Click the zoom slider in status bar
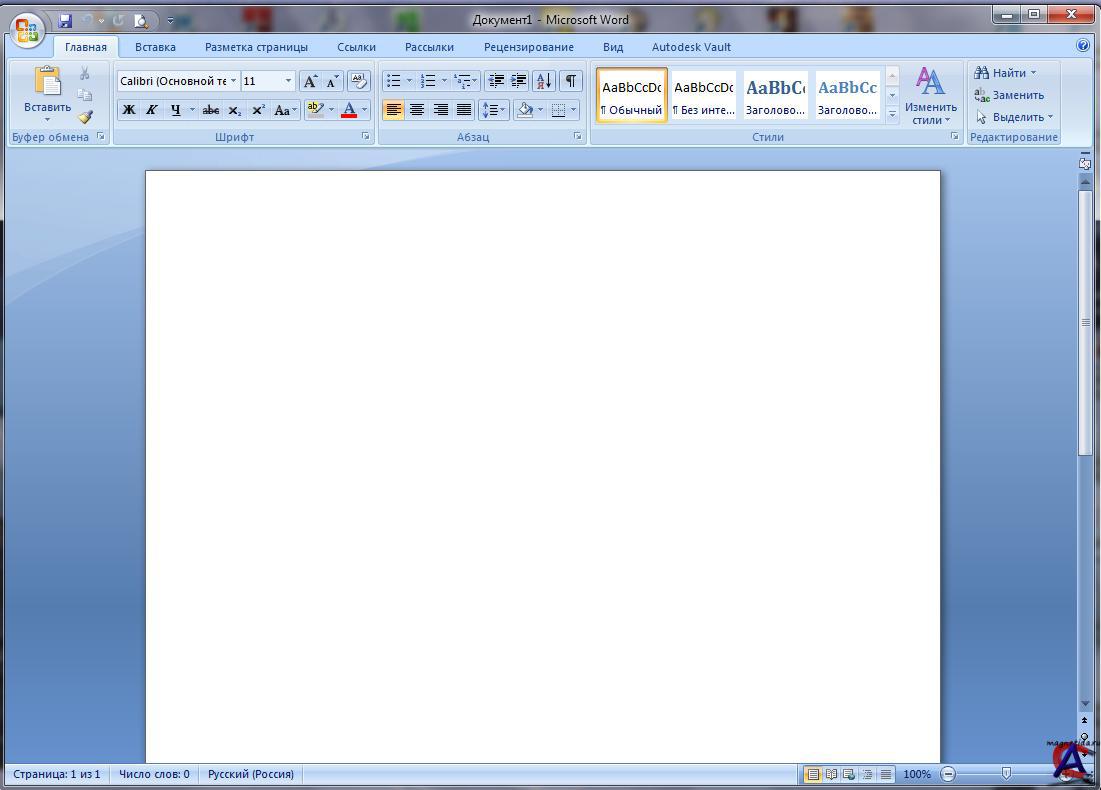Image resolution: width=1101 pixels, height=790 pixels. (1006, 773)
